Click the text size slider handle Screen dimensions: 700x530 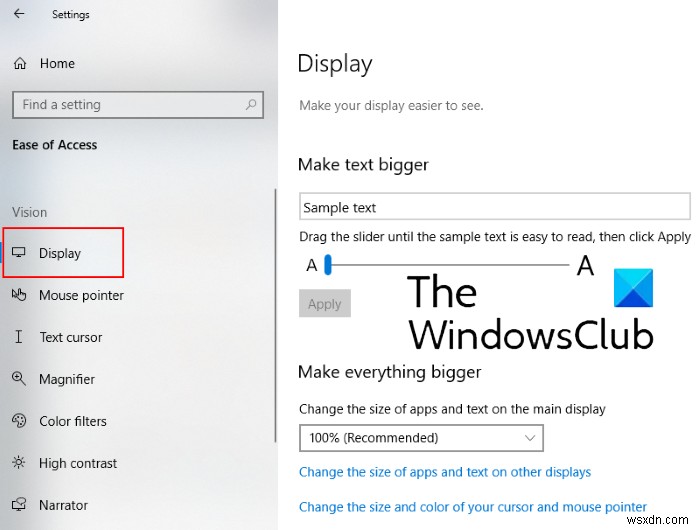(328, 265)
